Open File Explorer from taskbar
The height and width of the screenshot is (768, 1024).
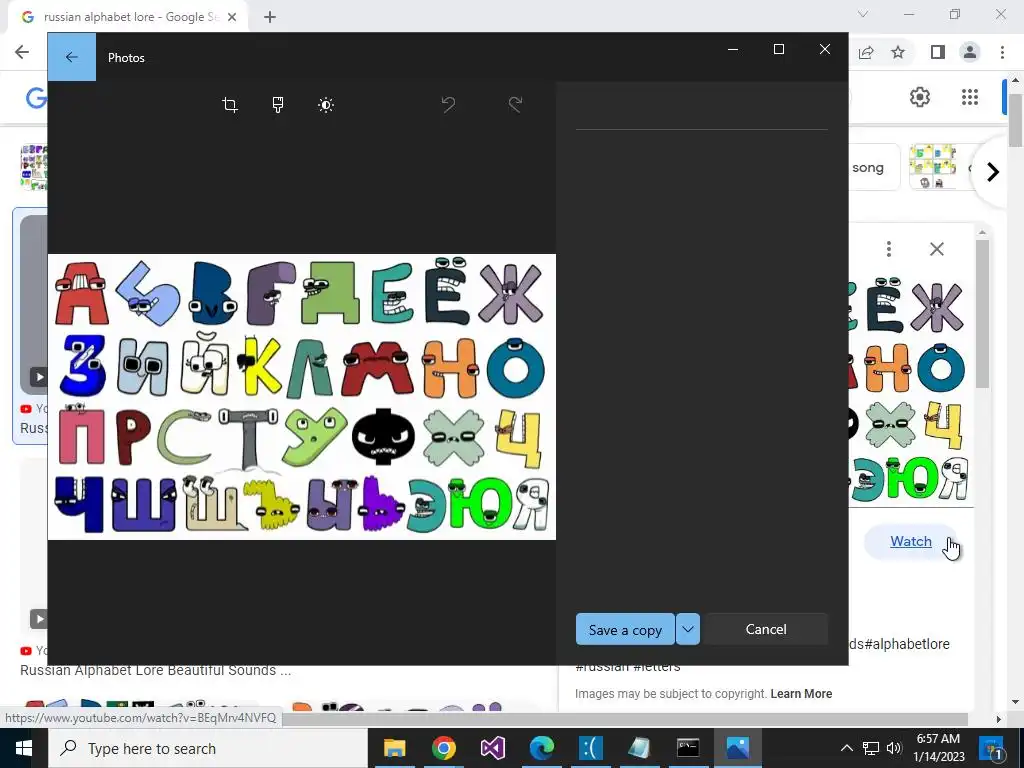pos(394,748)
